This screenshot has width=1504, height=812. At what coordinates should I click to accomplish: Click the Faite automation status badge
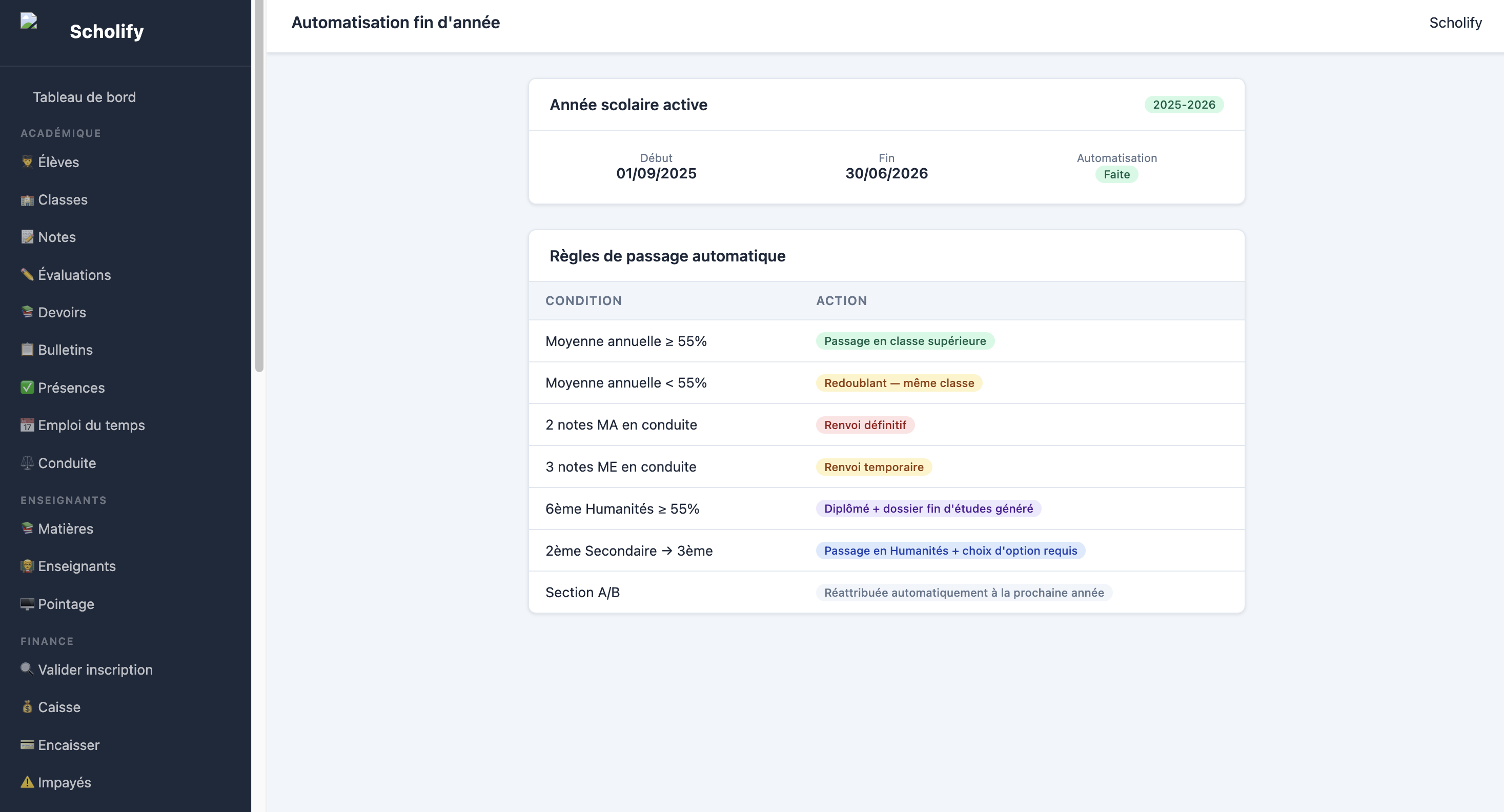1116,174
